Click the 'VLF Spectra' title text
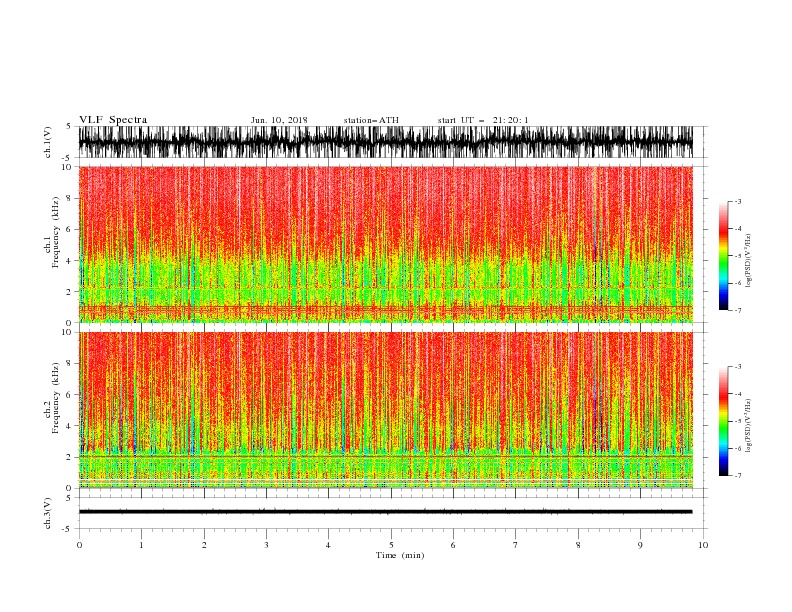The image size is (792, 612). coord(113,120)
